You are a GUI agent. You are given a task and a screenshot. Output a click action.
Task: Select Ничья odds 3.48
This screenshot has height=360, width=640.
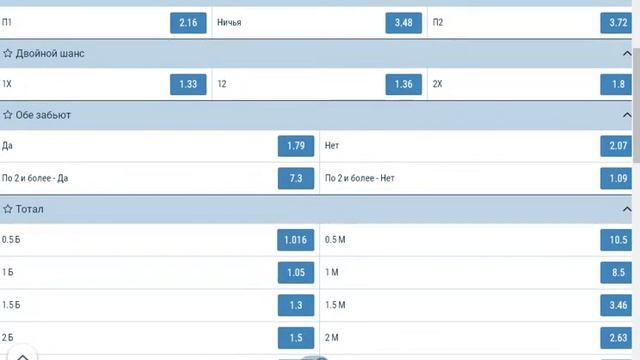pyautogui.click(x=404, y=23)
